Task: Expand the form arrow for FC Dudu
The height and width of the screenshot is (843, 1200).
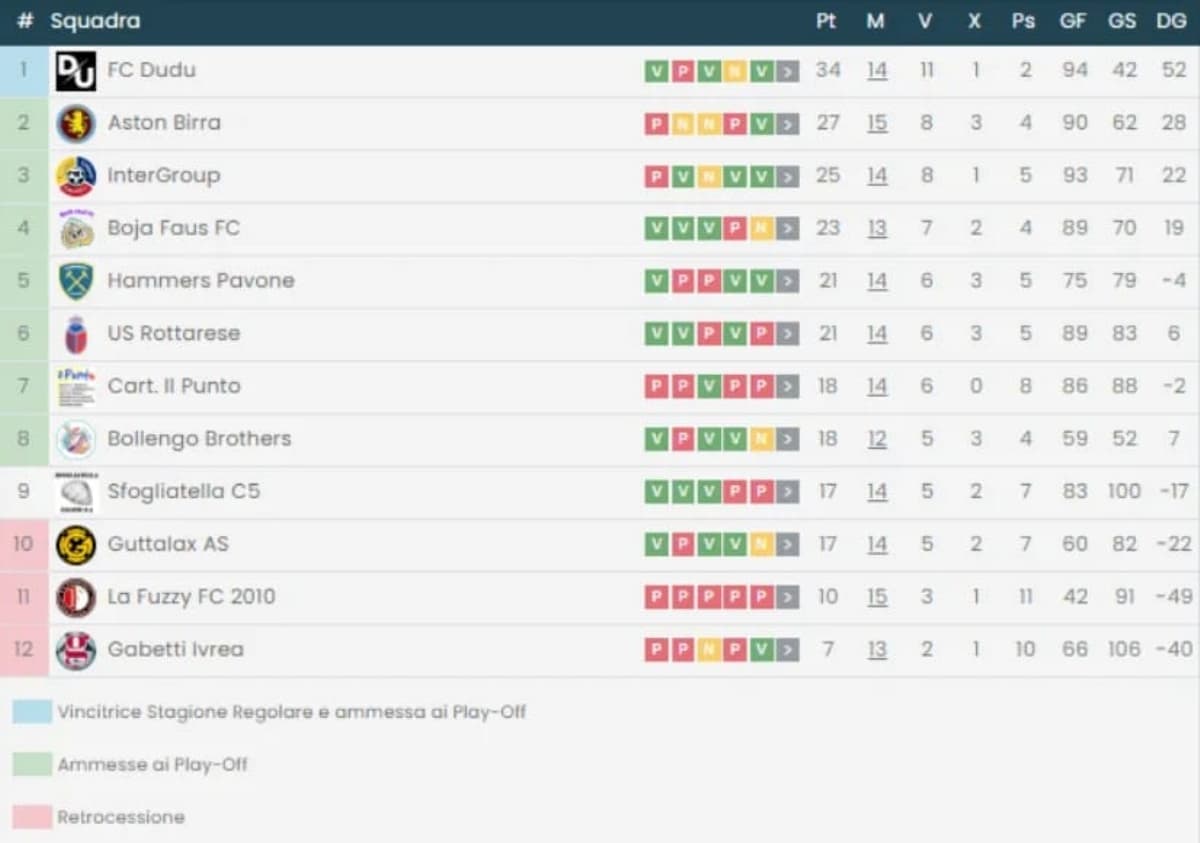Action: [x=788, y=71]
